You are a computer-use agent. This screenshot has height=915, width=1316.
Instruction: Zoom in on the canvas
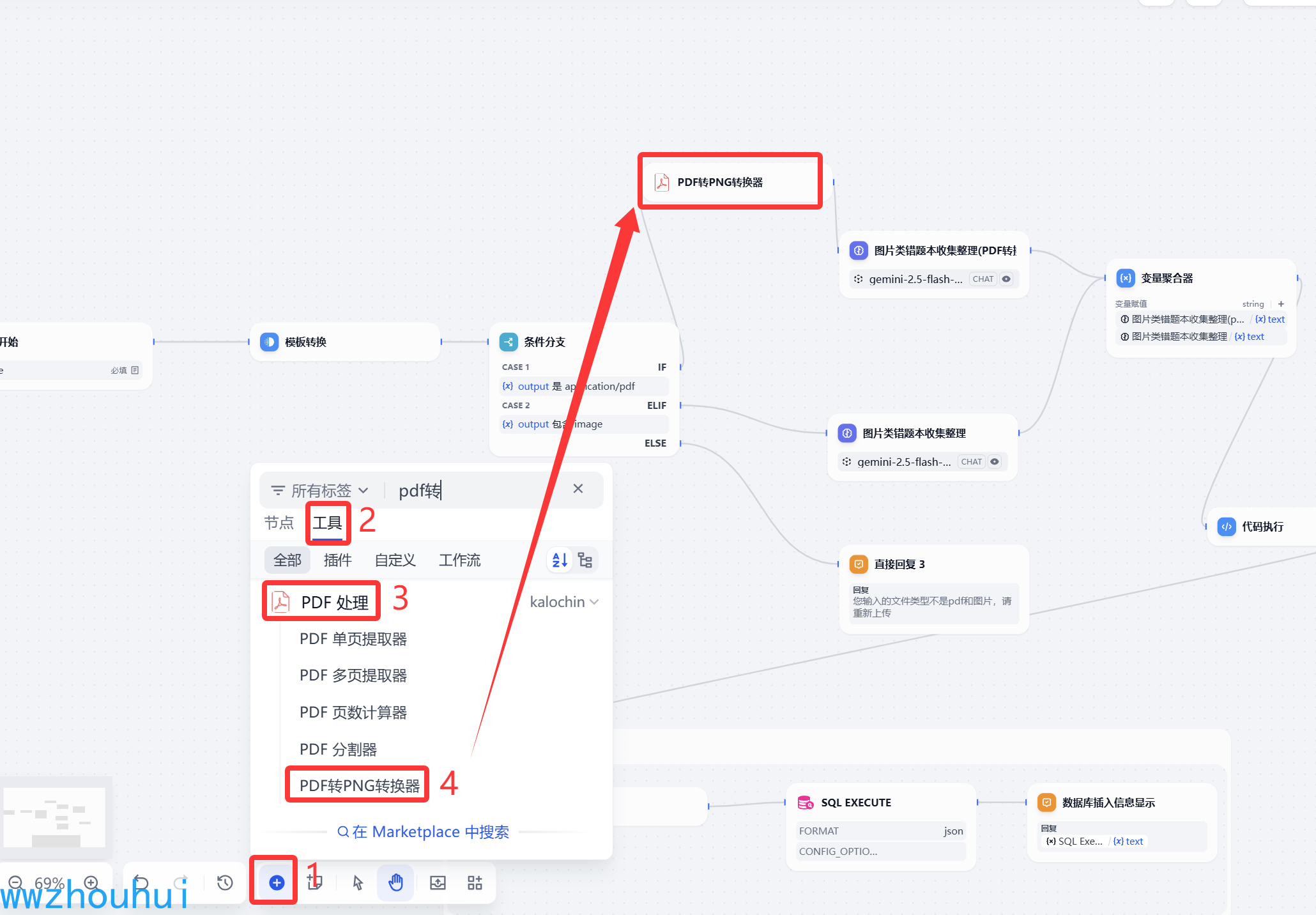(x=91, y=882)
